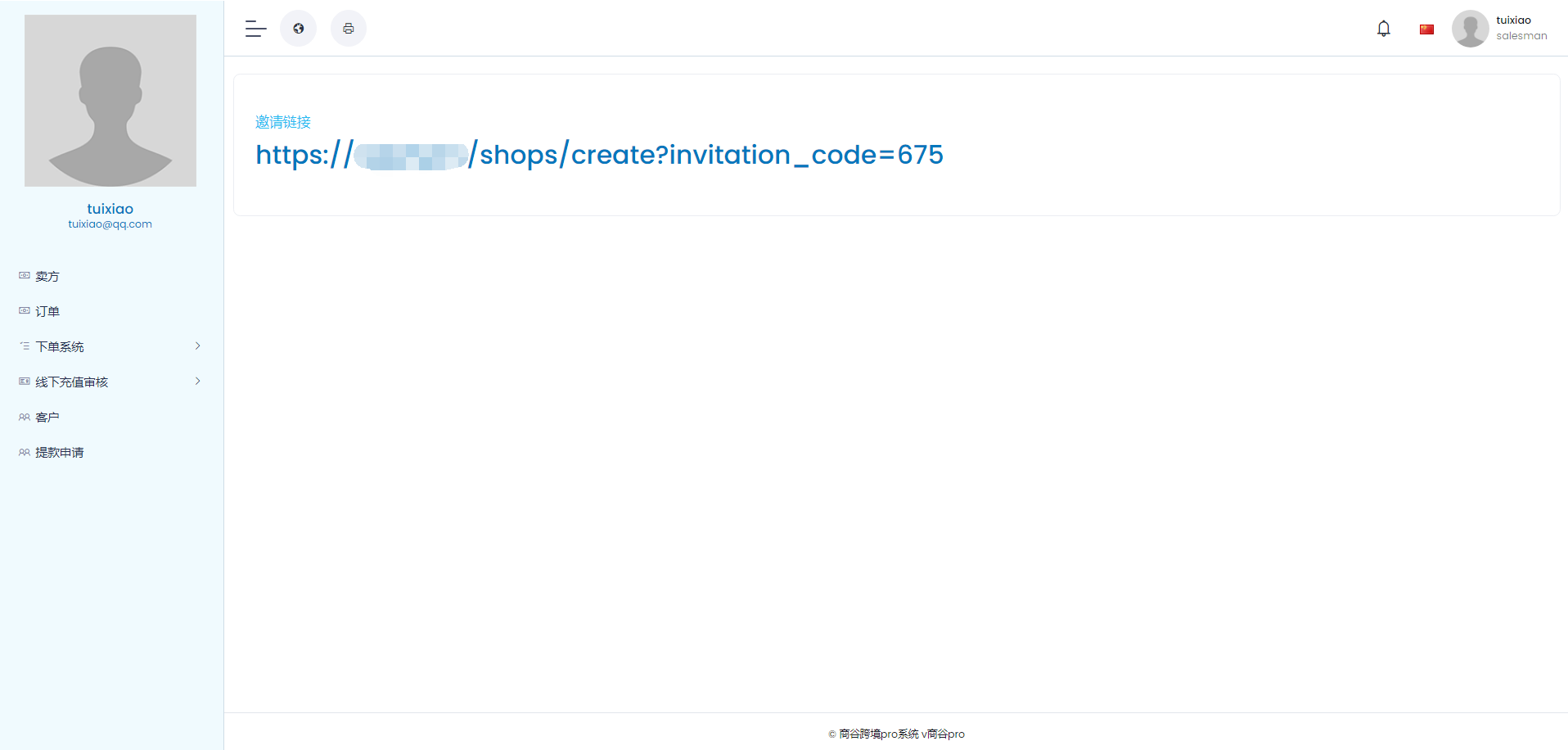Click the small avatar in the top-right corner
The height and width of the screenshot is (750, 1568).
pos(1470,29)
